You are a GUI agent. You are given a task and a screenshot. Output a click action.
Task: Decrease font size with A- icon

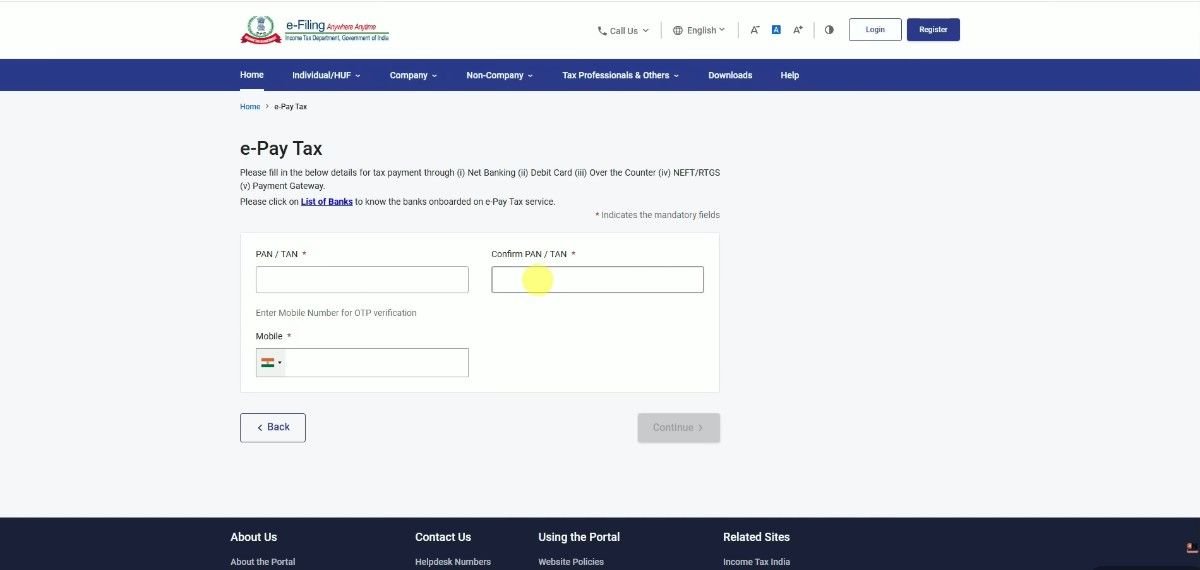click(755, 30)
